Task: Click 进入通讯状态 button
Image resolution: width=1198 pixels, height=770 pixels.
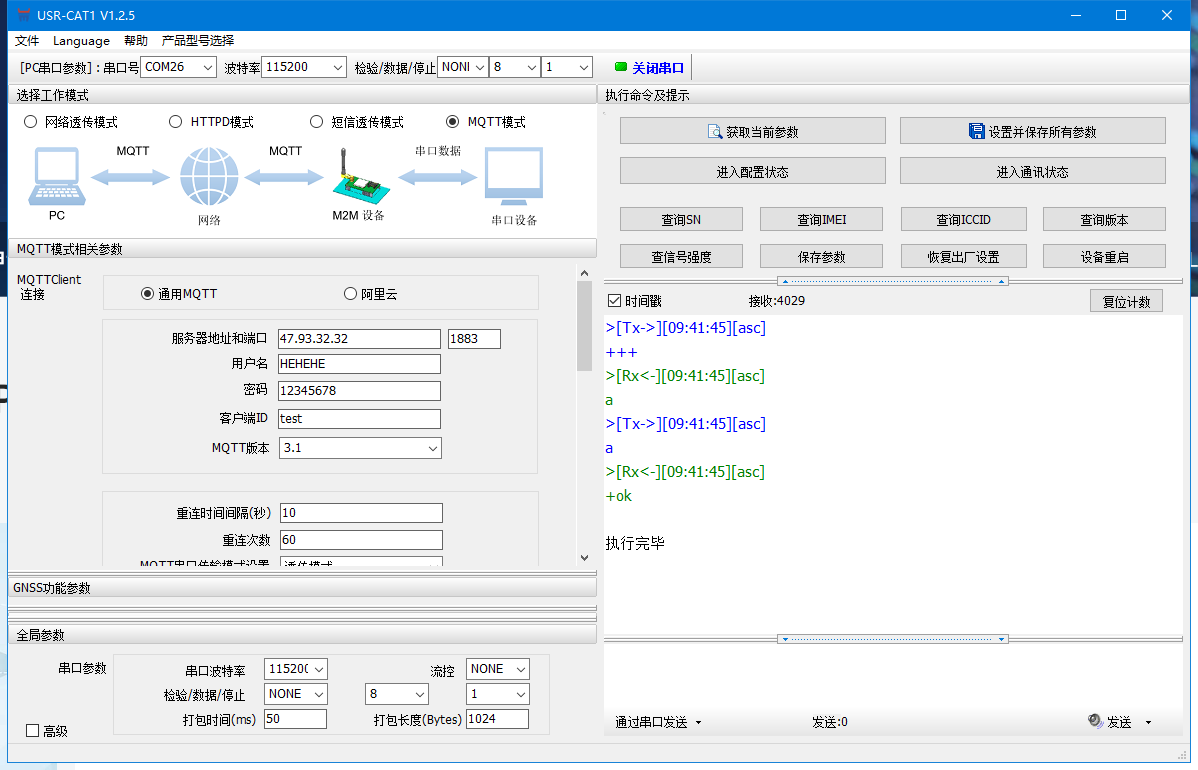Action: 1032,171
